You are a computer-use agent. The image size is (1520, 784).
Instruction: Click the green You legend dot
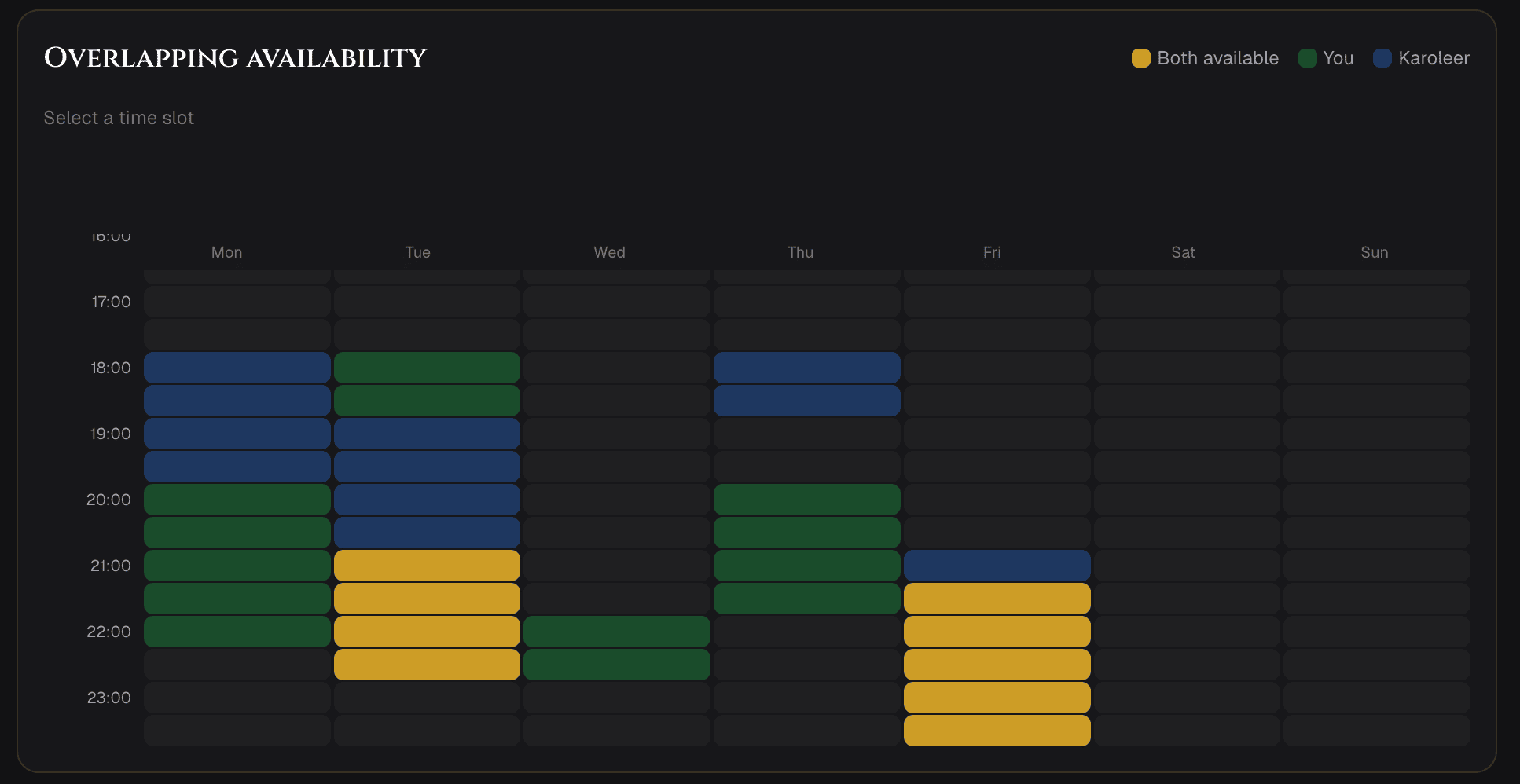pyautogui.click(x=1307, y=58)
